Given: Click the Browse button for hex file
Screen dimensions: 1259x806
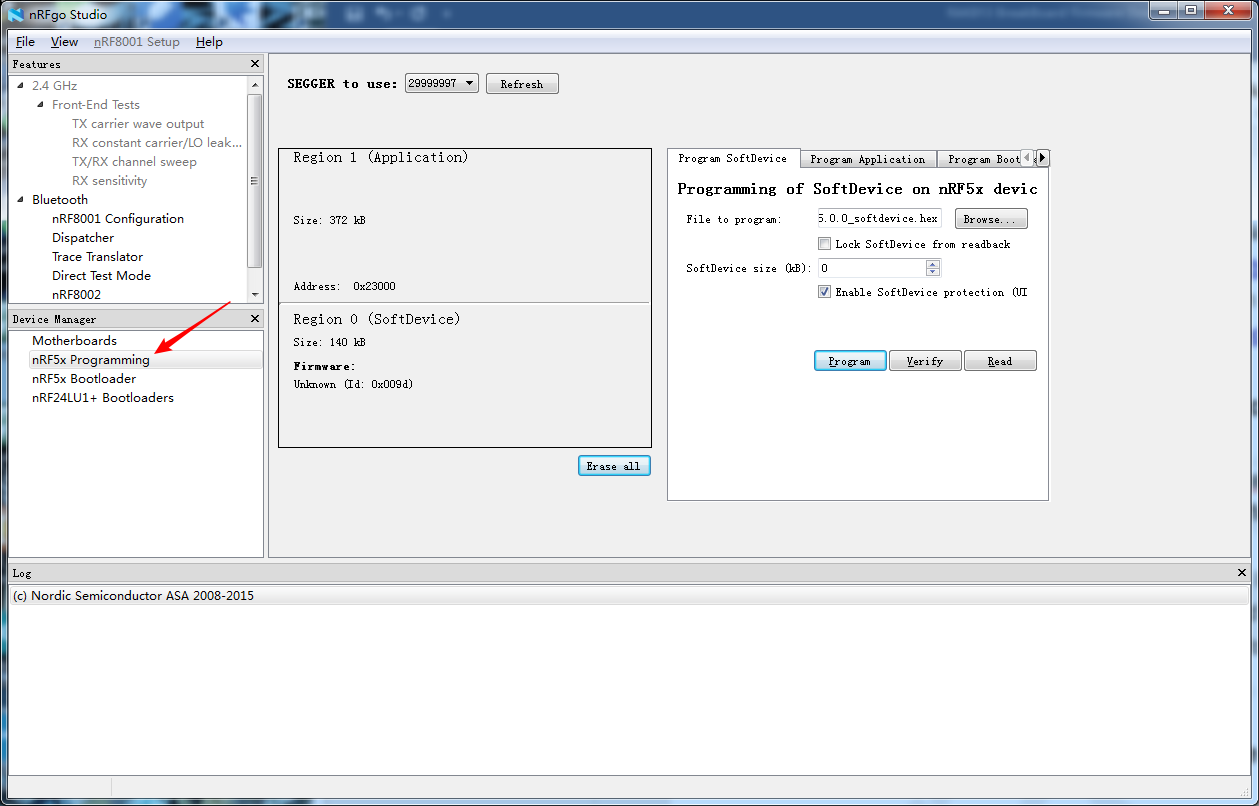Looking at the screenshot, I should (x=991, y=219).
